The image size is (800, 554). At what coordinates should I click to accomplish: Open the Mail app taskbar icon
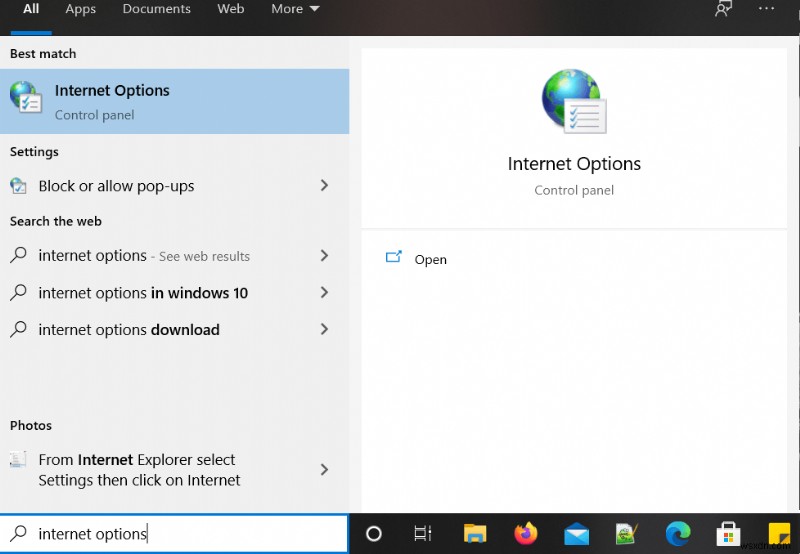tap(577, 535)
